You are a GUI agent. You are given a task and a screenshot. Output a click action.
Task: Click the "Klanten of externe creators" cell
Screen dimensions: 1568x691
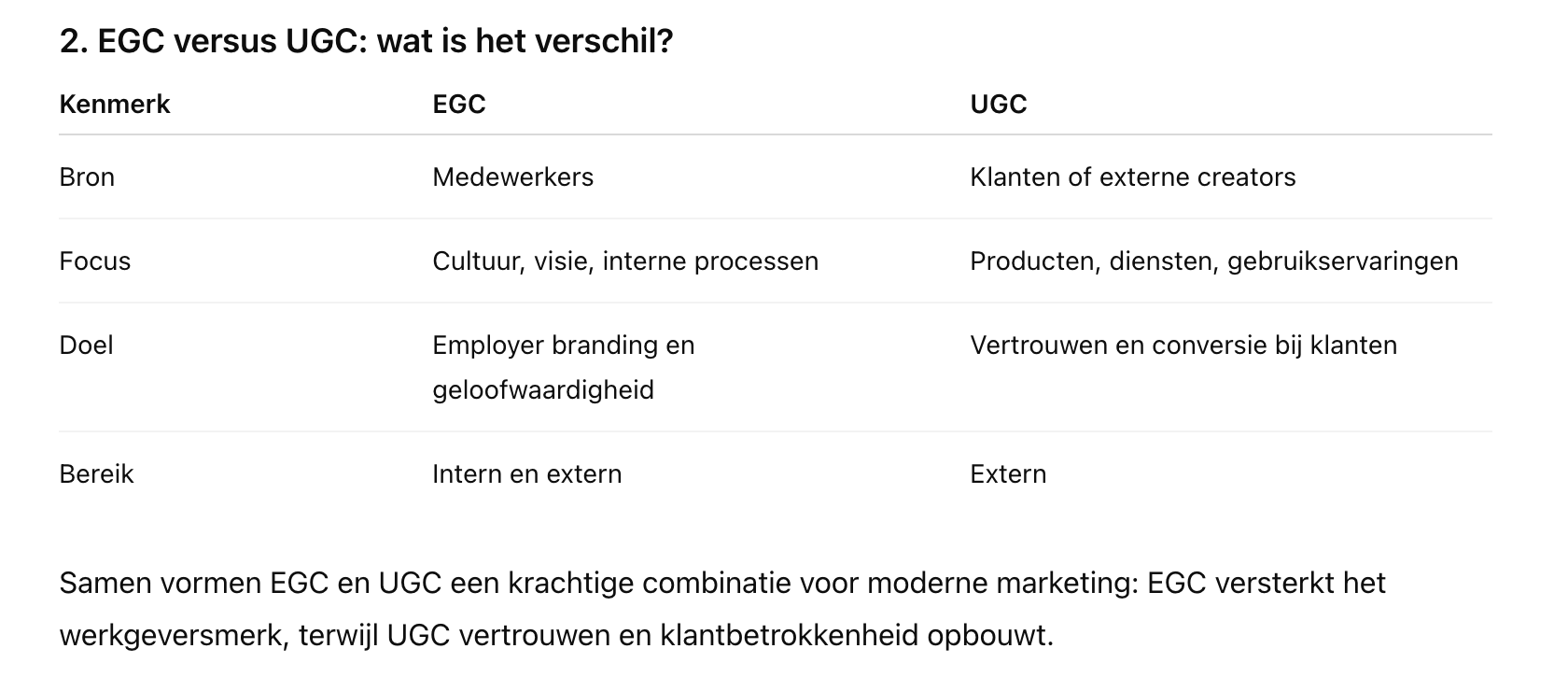[1132, 176]
